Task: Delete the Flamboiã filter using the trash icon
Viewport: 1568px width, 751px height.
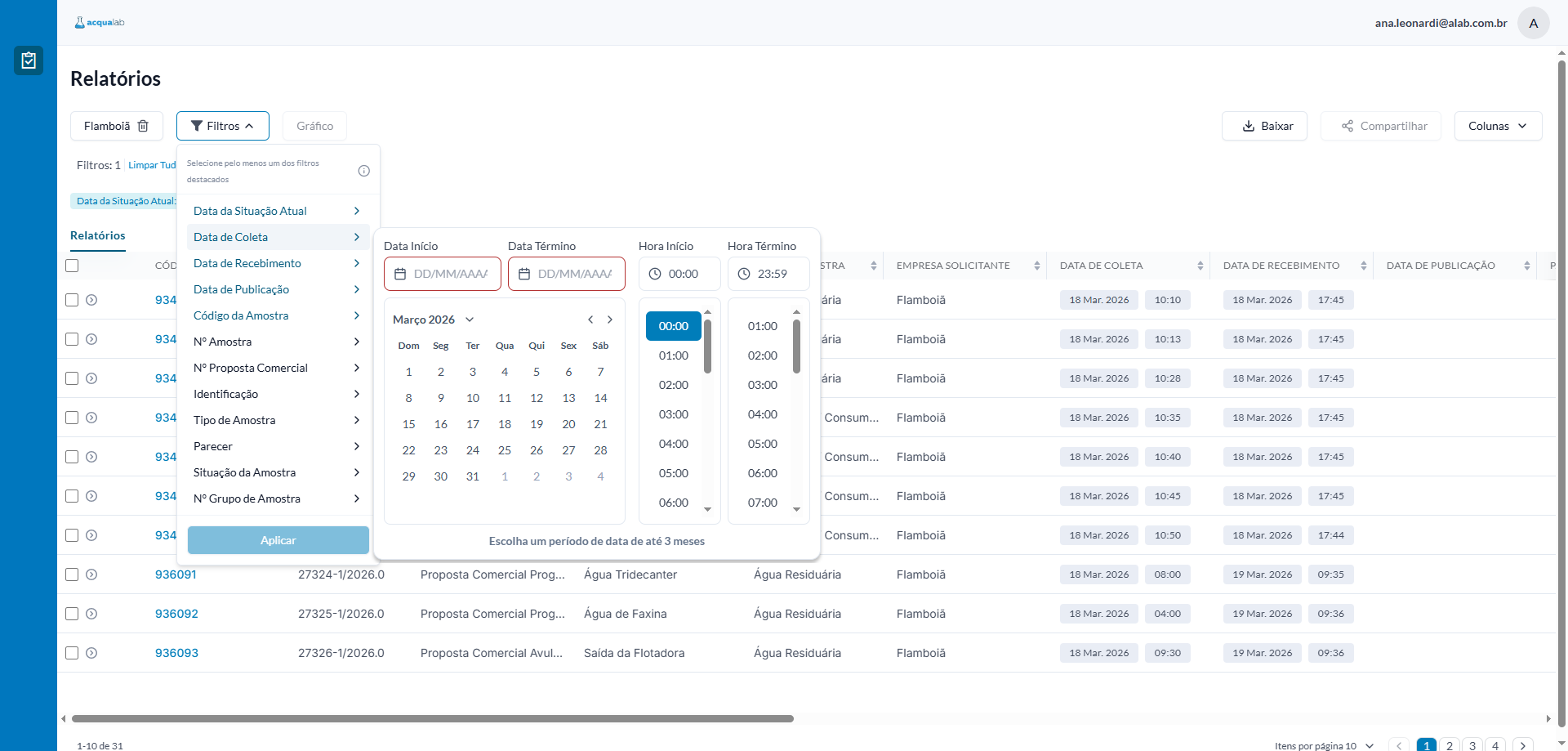Action: [143, 126]
